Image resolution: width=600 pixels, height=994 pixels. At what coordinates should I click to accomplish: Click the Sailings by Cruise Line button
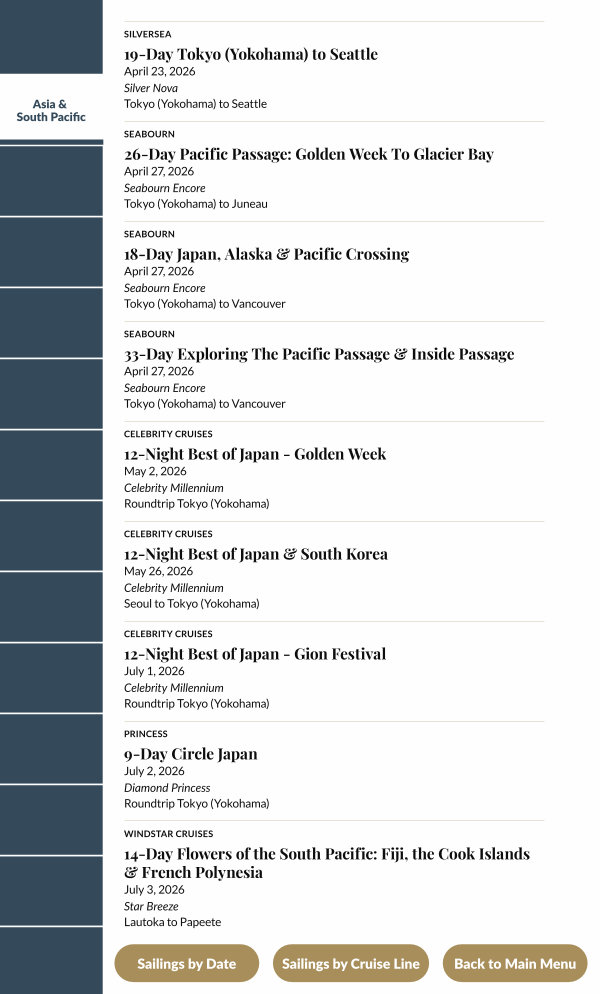click(x=350, y=964)
